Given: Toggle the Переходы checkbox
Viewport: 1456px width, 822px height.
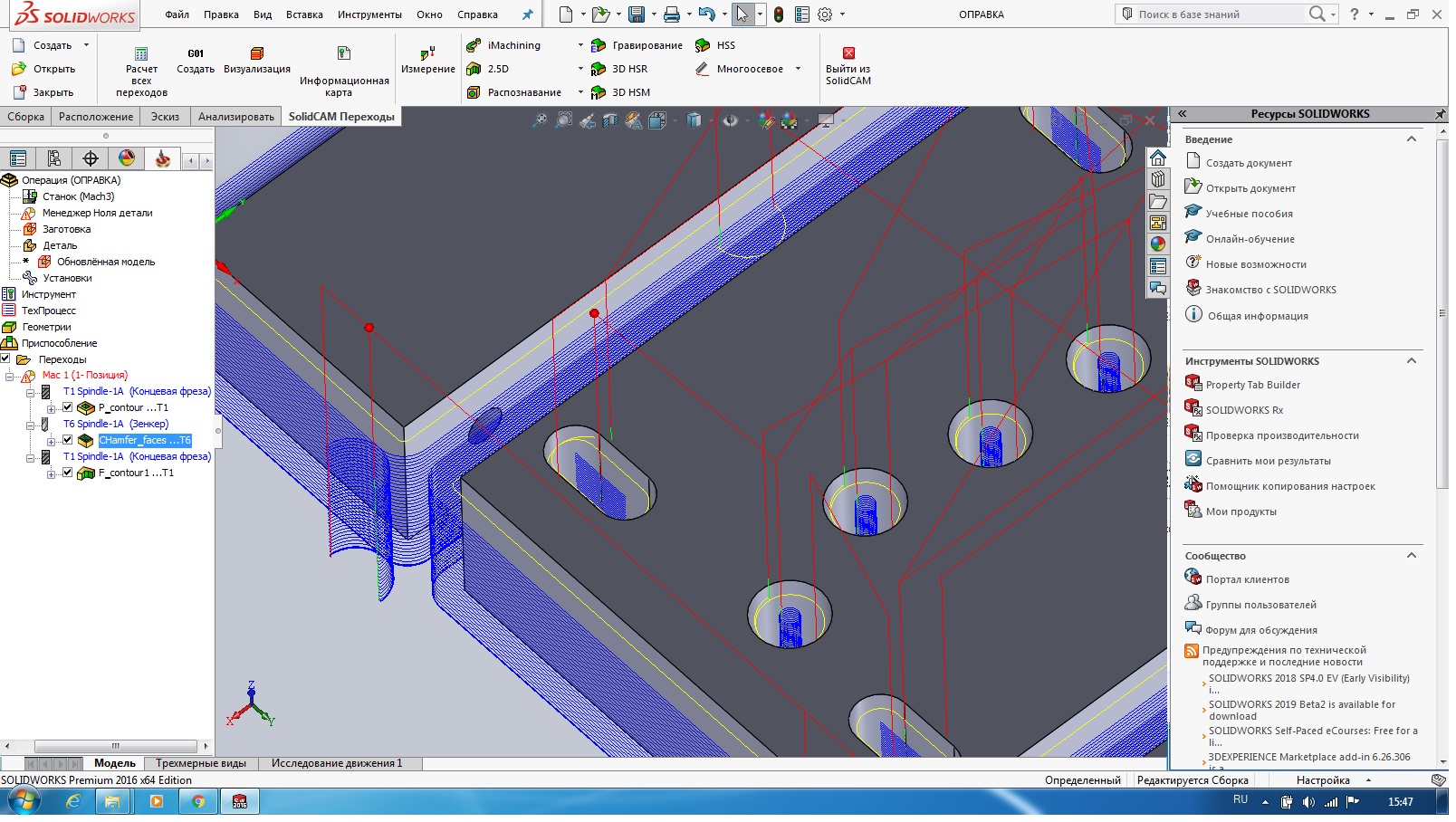Looking at the screenshot, I should [5, 358].
